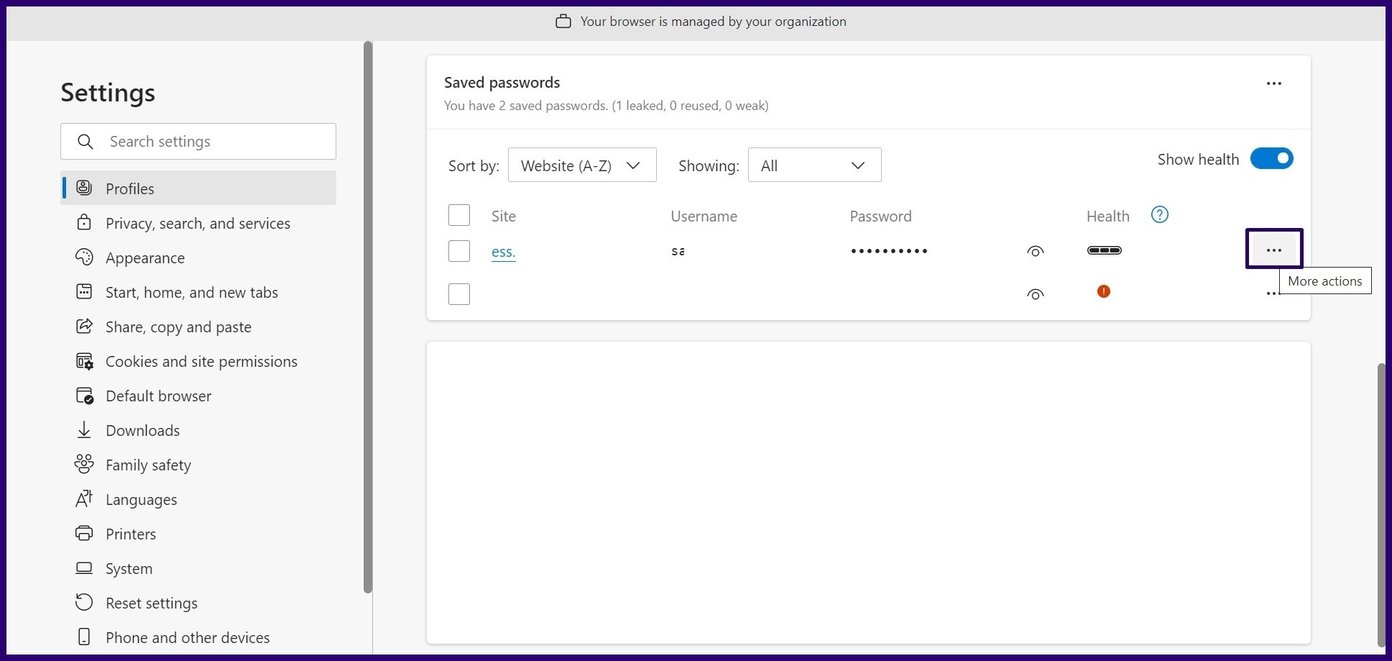This screenshot has width=1392, height=661.
Task: Toggle the Show health switch
Action: coord(1271,158)
